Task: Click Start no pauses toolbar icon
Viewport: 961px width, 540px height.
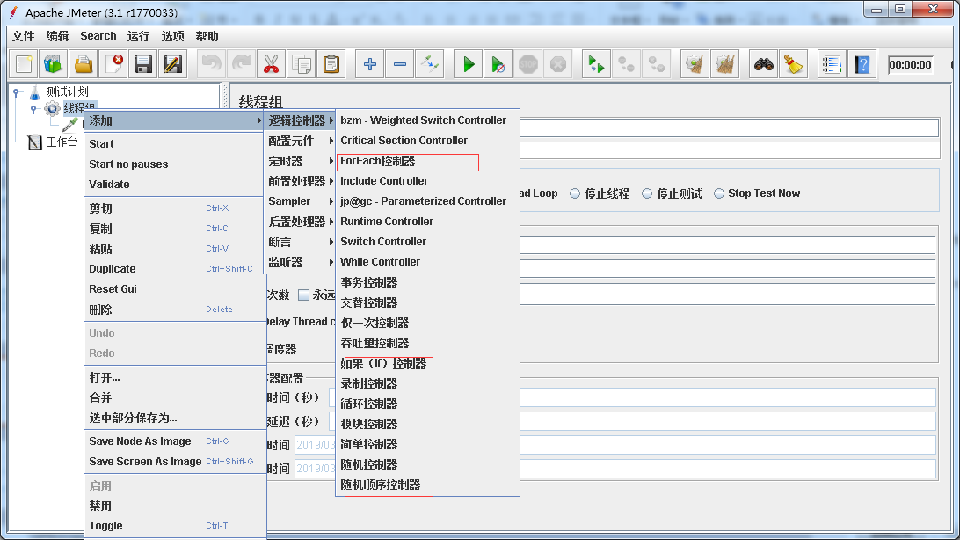Action: 498,64
